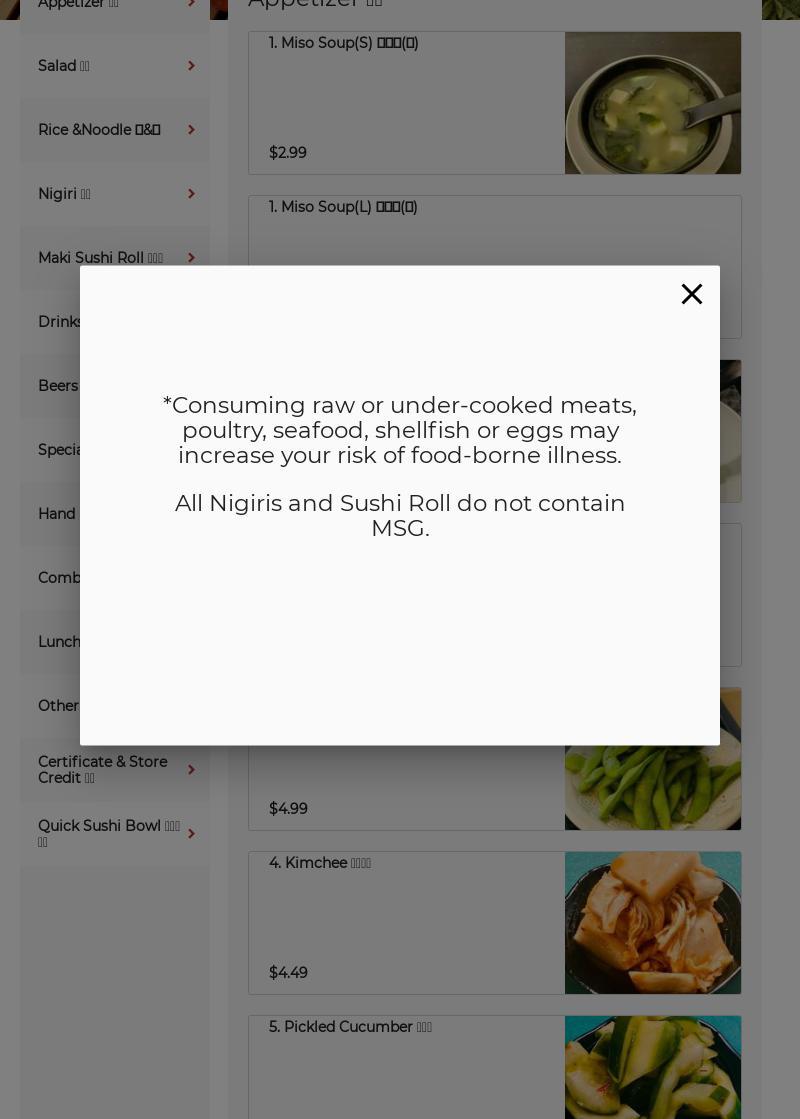Select the Miso Soup (L) item
The image size is (800, 1119).
[x=495, y=231]
